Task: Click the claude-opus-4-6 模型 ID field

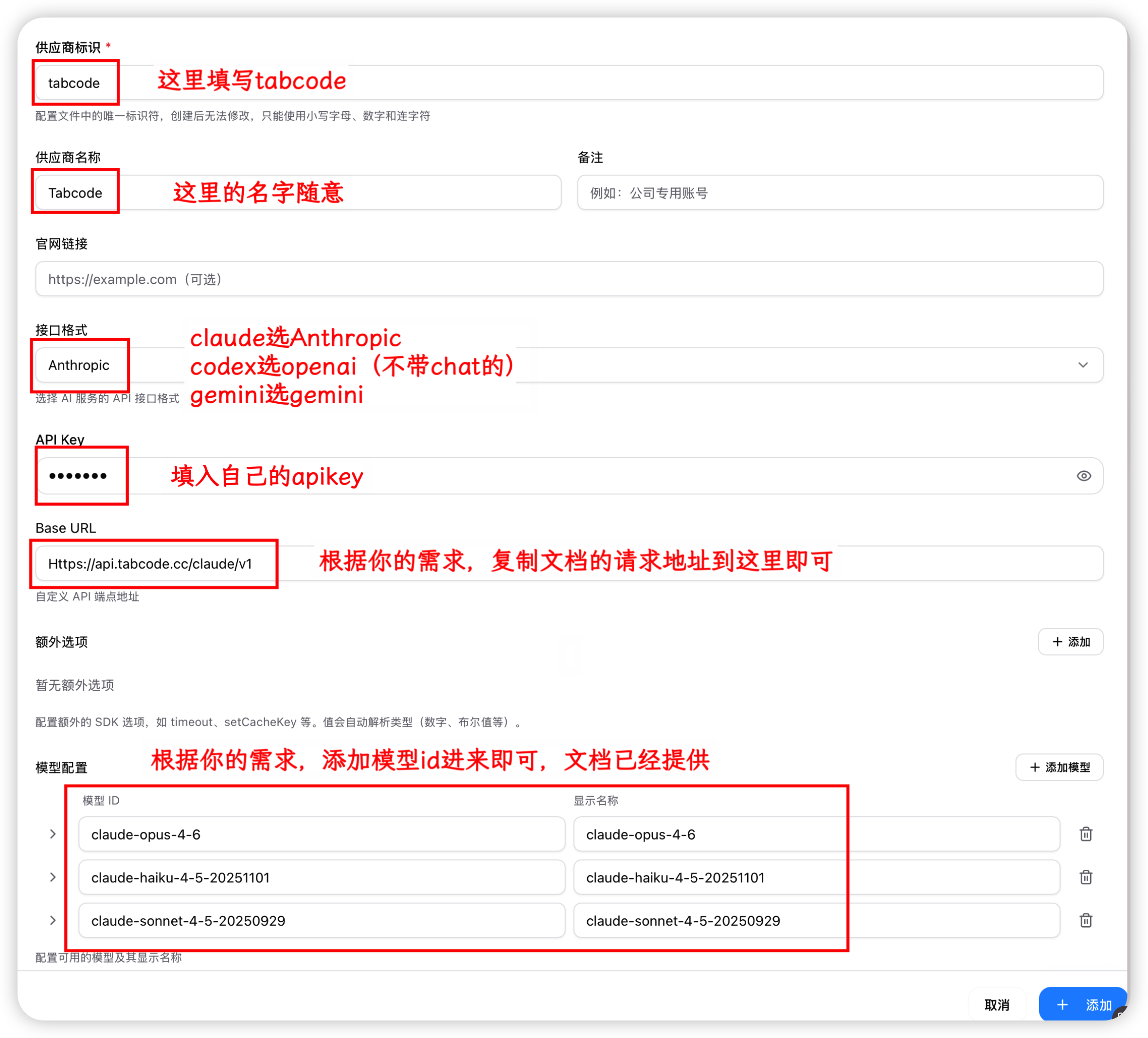Action: tap(321, 834)
